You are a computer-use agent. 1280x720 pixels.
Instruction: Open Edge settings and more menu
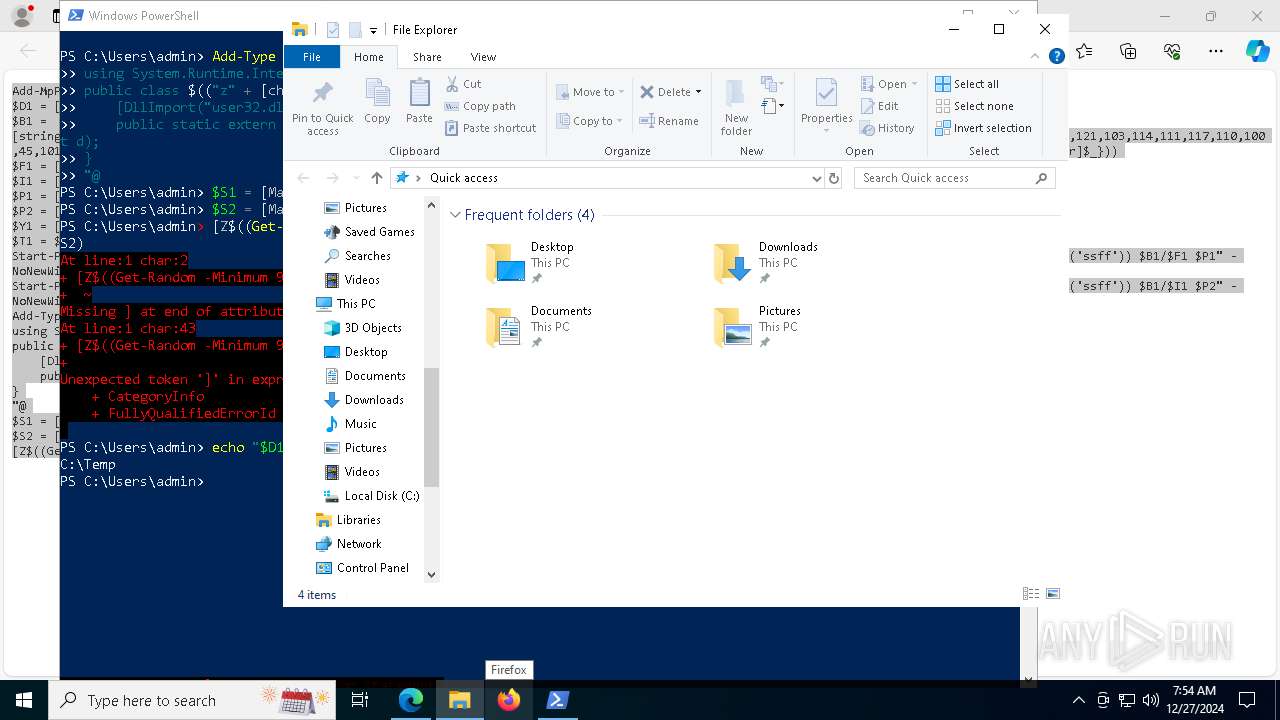[x=1216, y=51]
